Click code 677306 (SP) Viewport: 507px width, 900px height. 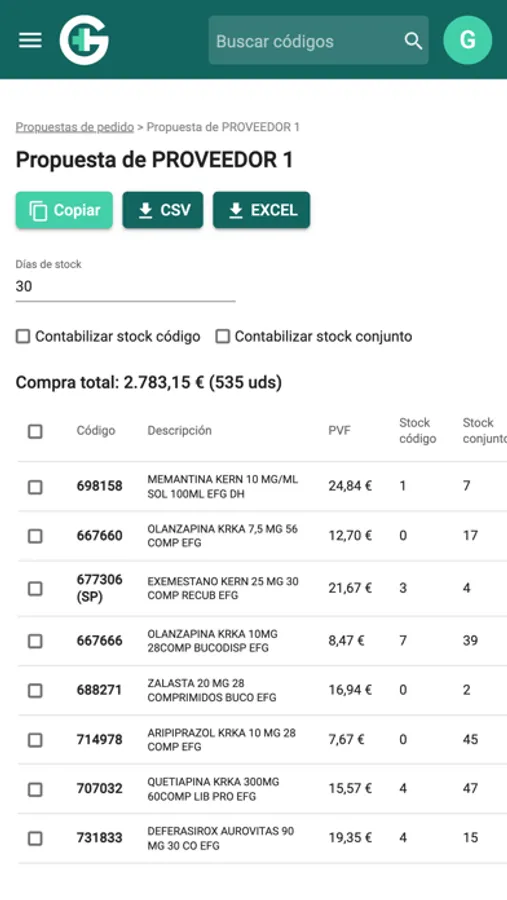pos(99,588)
